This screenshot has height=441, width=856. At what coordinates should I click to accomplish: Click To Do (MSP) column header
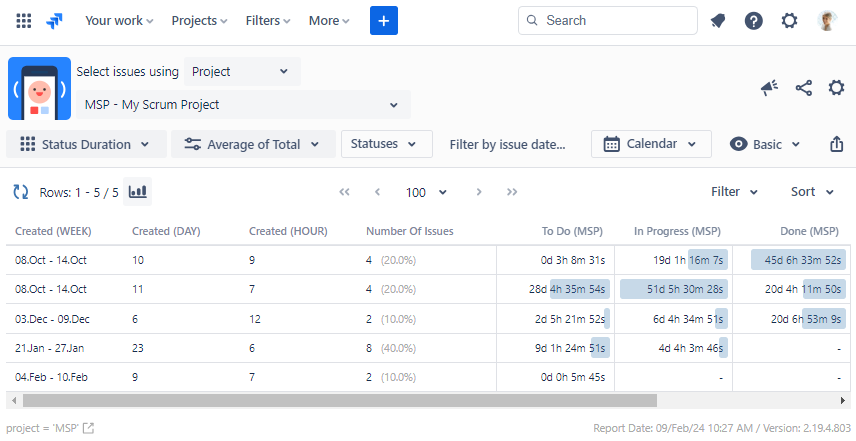point(572,231)
